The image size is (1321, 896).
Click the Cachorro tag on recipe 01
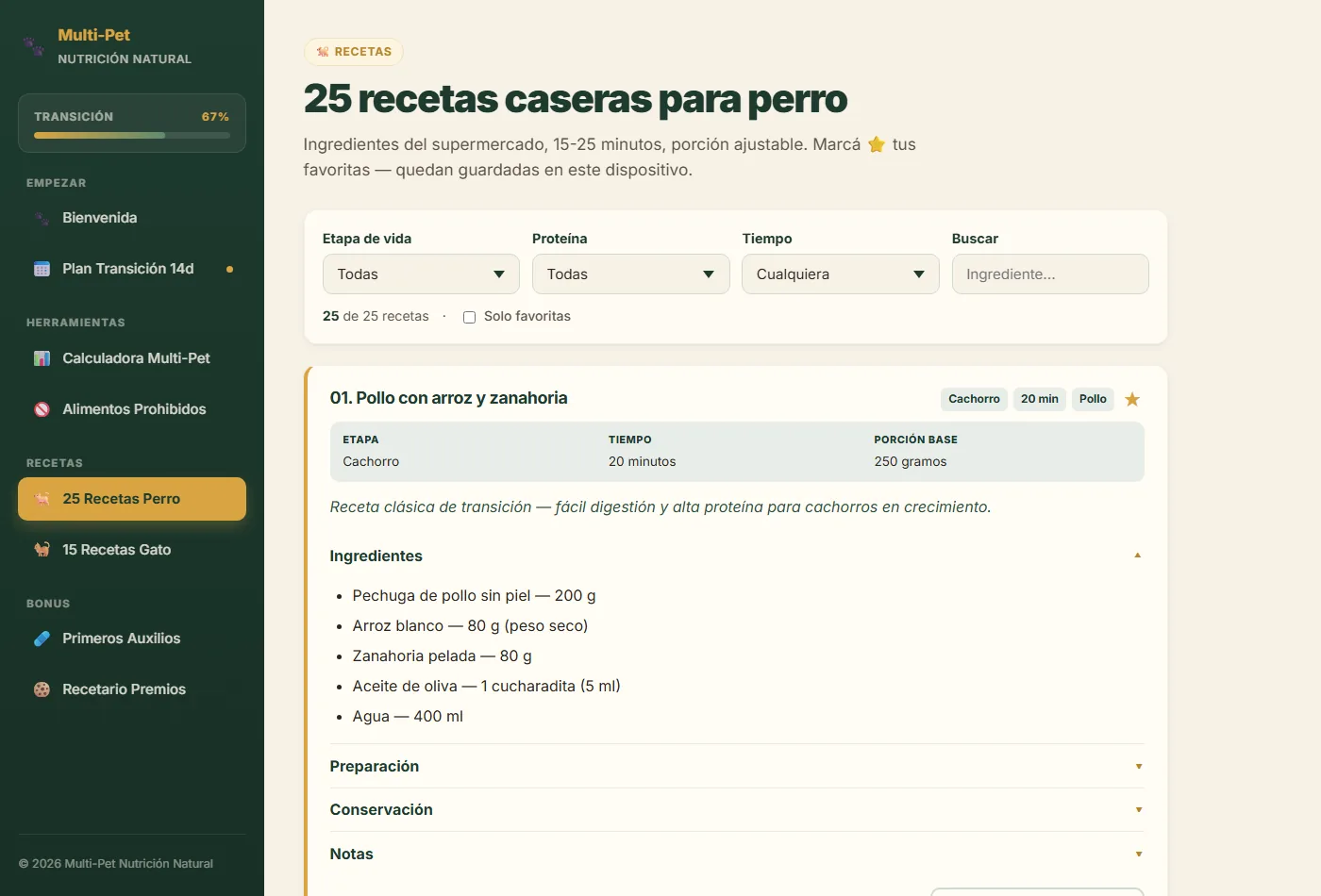(x=974, y=399)
